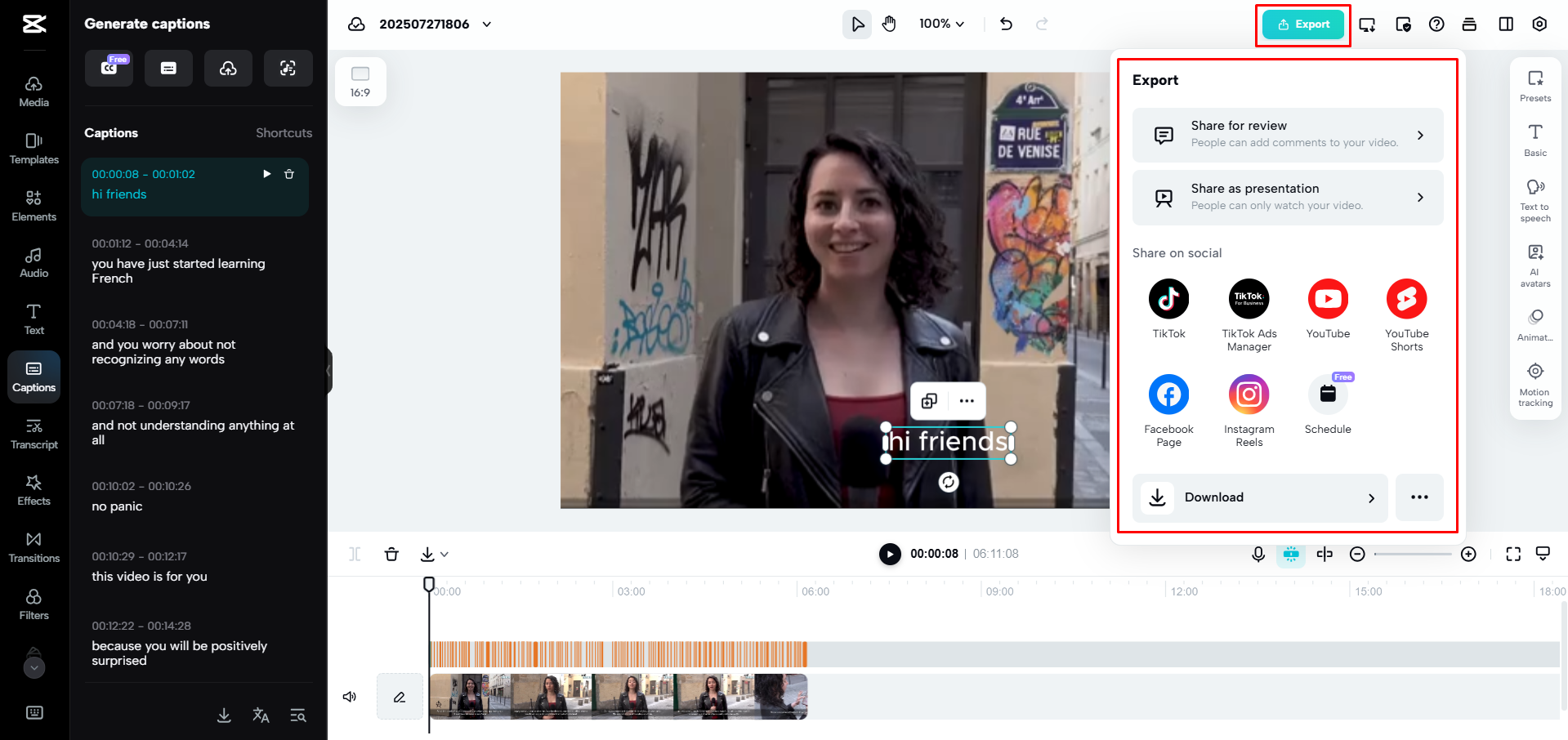Viewport: 1568px width, 740px height.
Task: Adjust the timeline zoom slider
Action: point(1412,554)
